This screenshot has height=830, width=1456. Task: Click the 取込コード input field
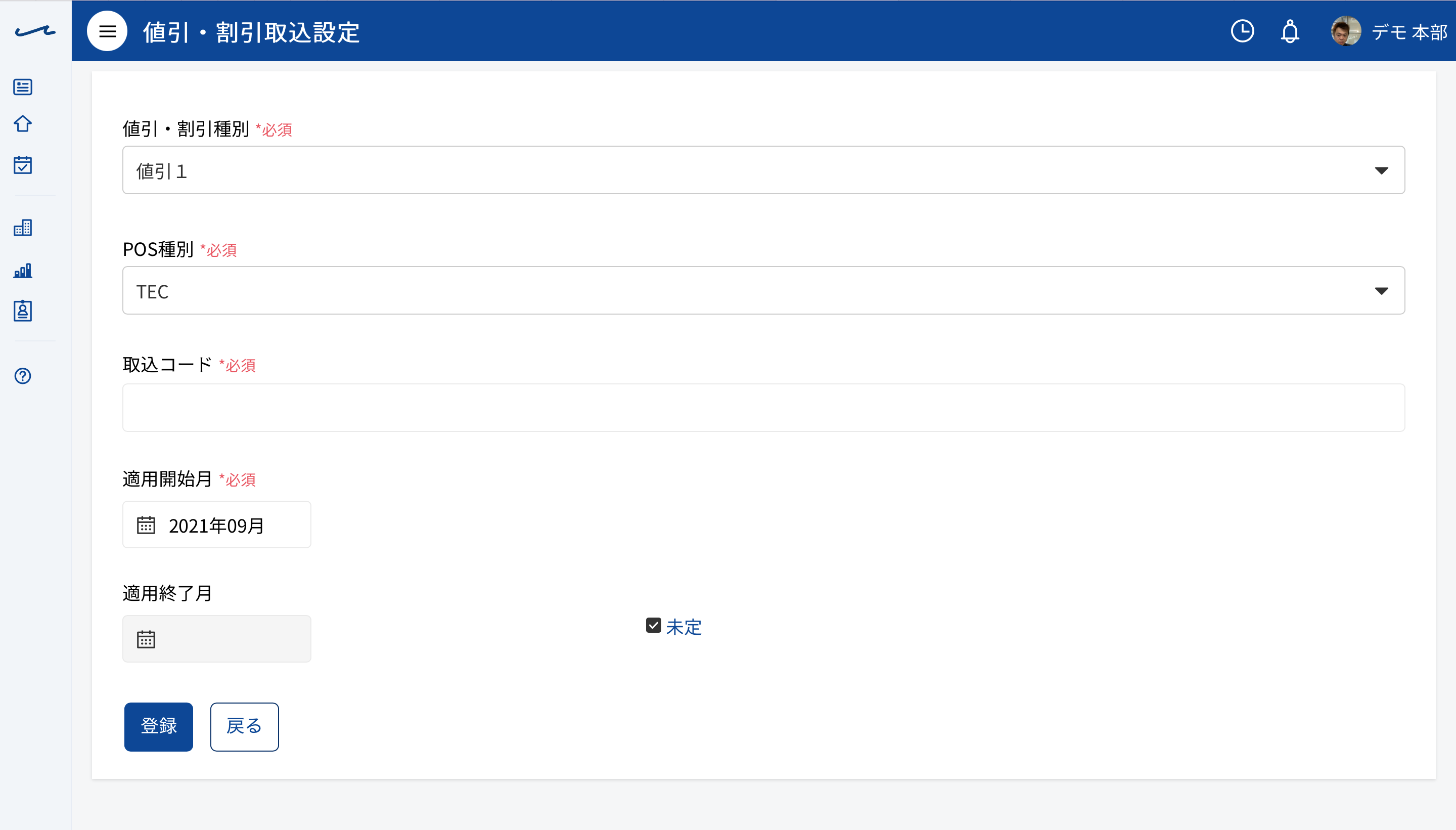763,408
